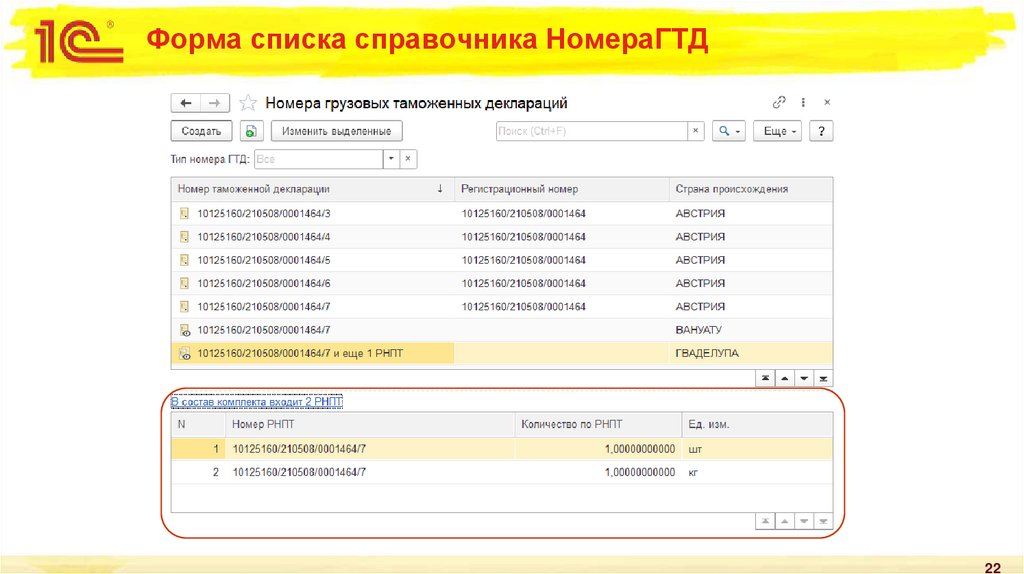The image size is (1024, 574).
Task: Click the eye-marked icon of the ВАНУАТУ row
Action: pos(185,330)
